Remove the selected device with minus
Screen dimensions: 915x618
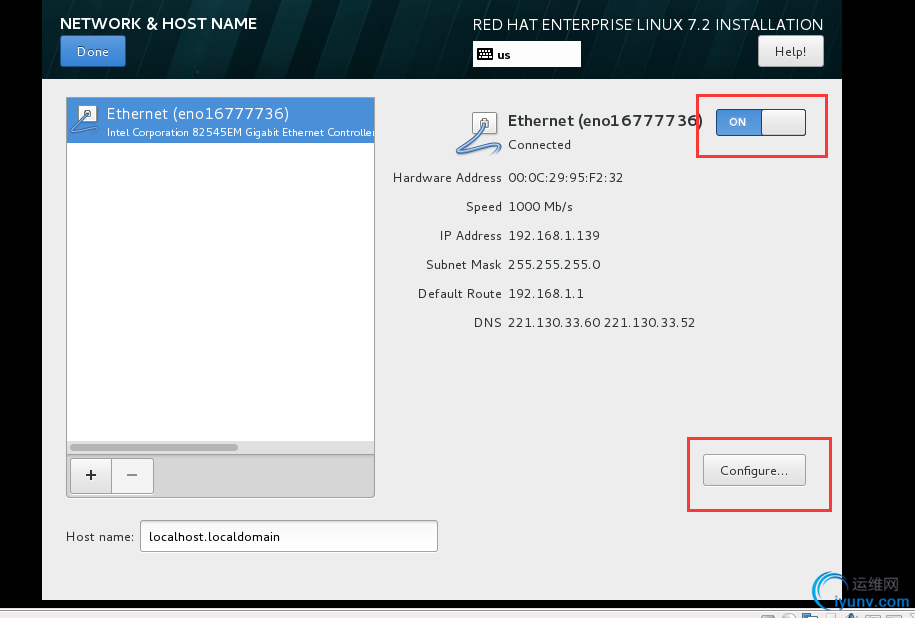point(132,475)
